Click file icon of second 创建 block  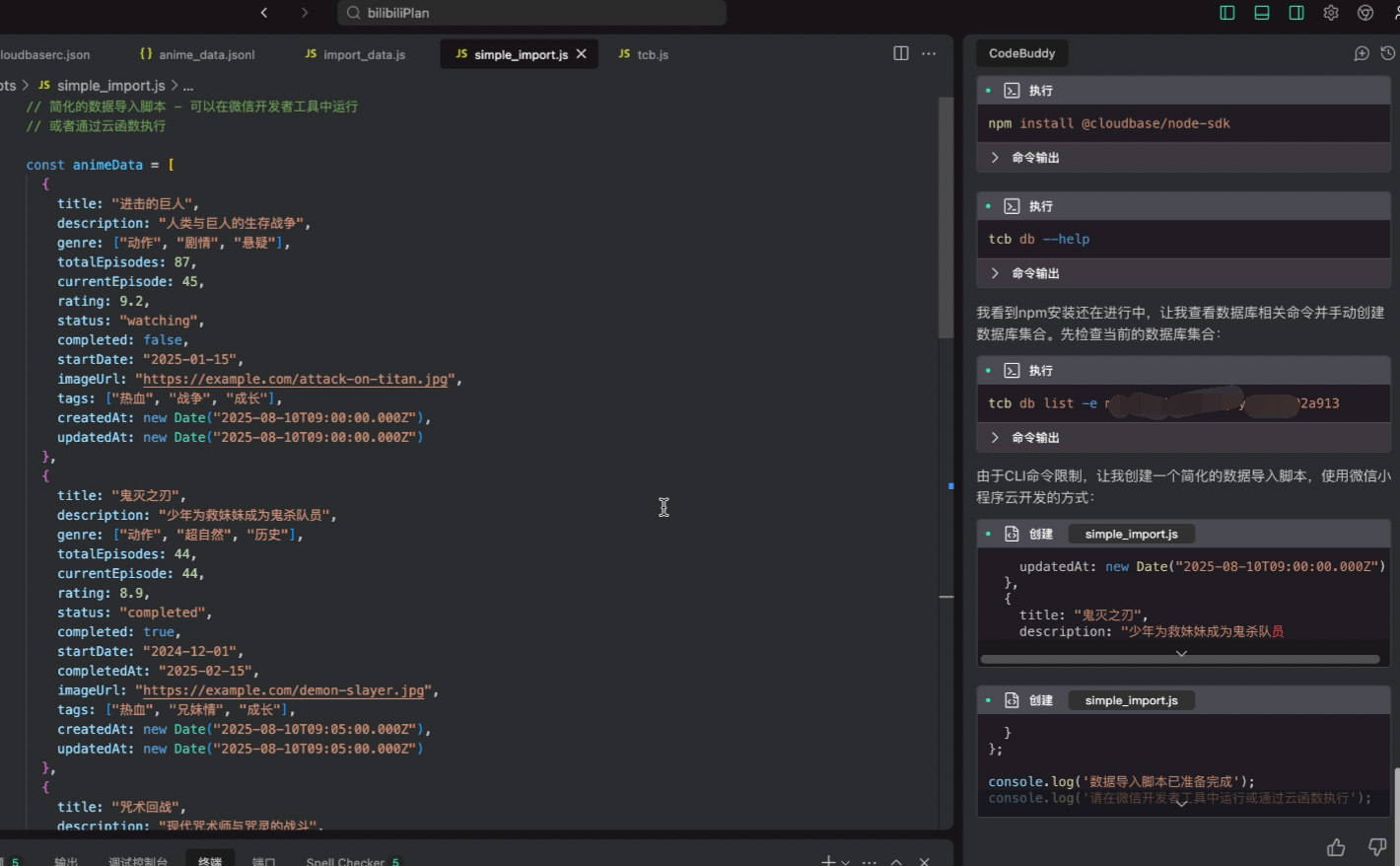click(x=1012, y=700)
